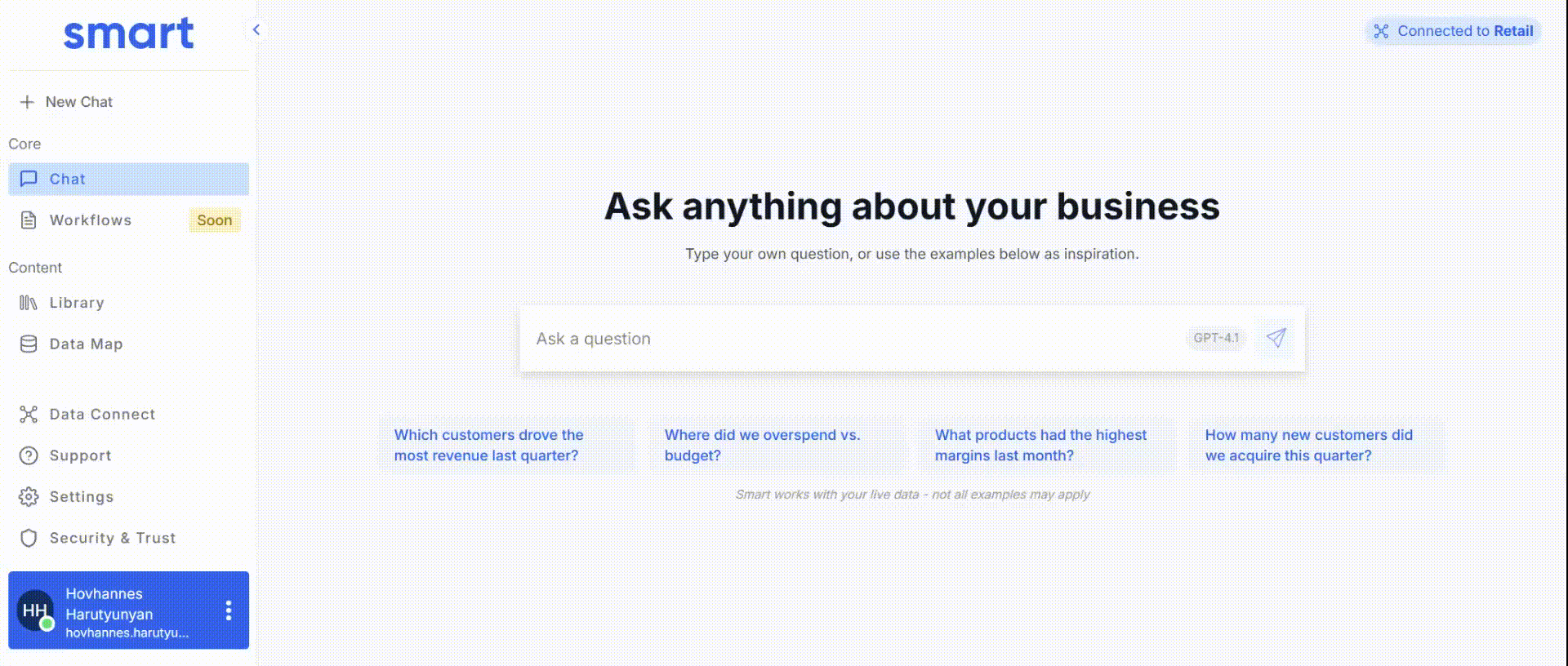This screenshot has height=666, width=1568.
Task: Click the Data Map database icon
Action: (29, 344)
